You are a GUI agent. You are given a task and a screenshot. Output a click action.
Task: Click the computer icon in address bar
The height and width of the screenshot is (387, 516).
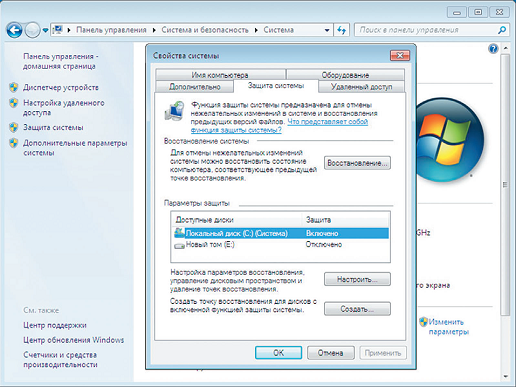58,30
